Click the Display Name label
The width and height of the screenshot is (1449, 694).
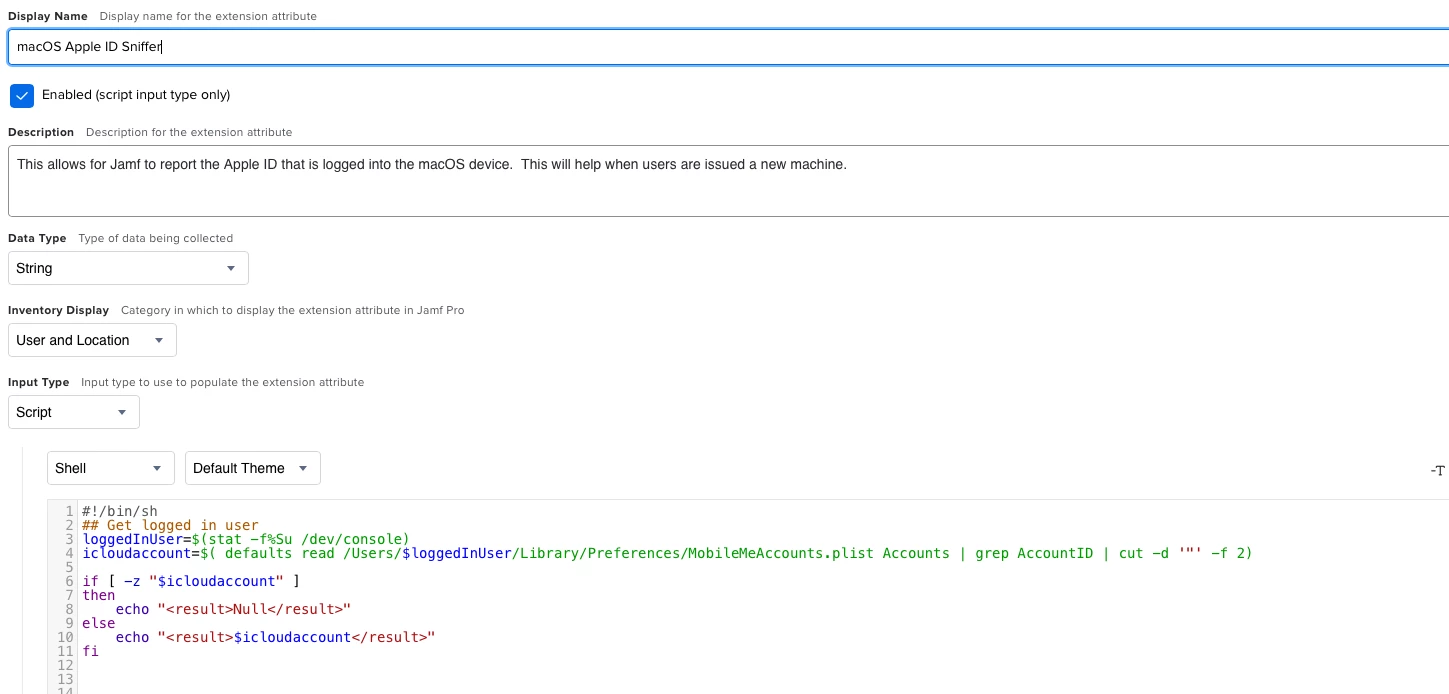(x=48, y=16)
